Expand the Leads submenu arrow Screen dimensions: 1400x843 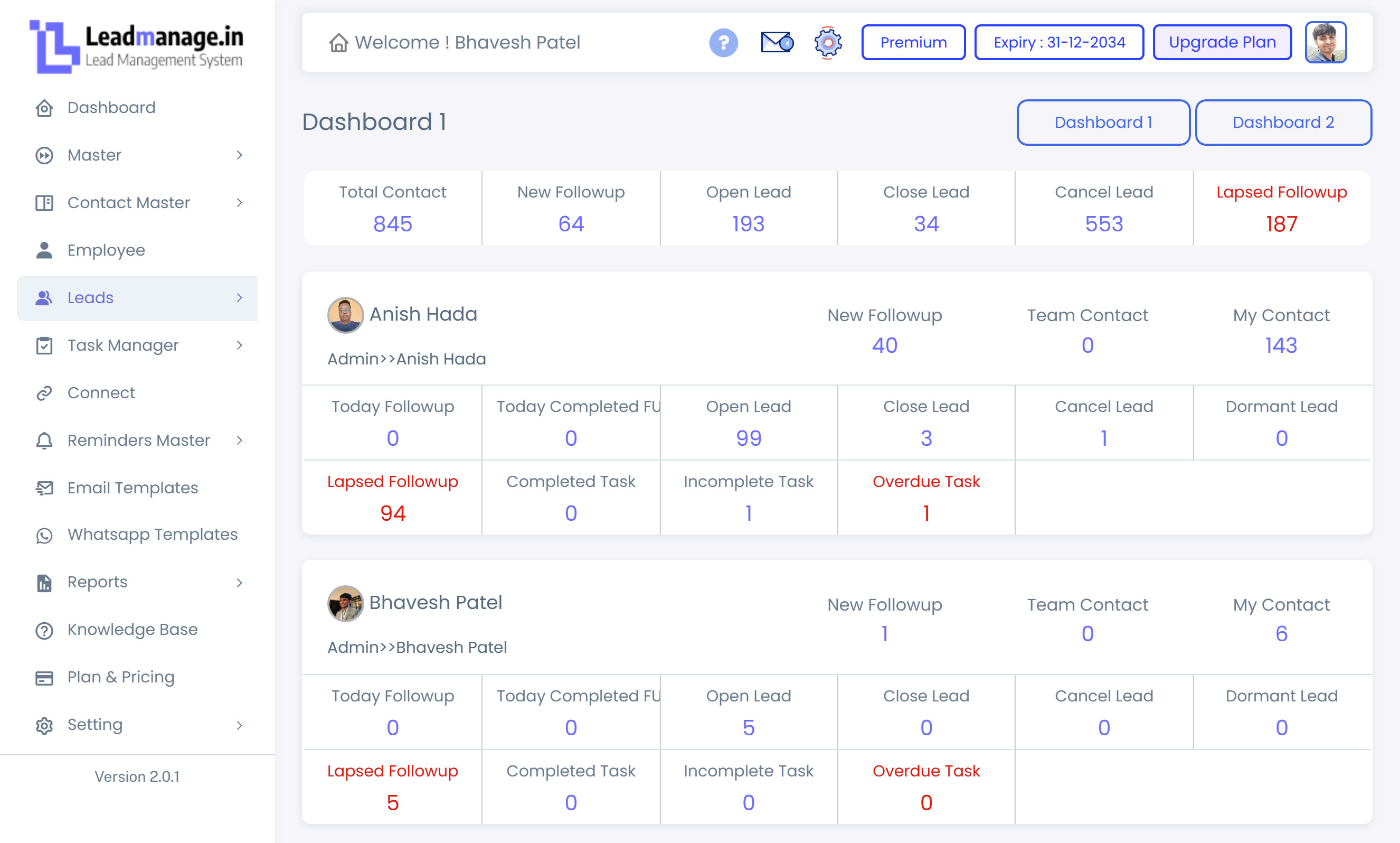pos(240,298)
